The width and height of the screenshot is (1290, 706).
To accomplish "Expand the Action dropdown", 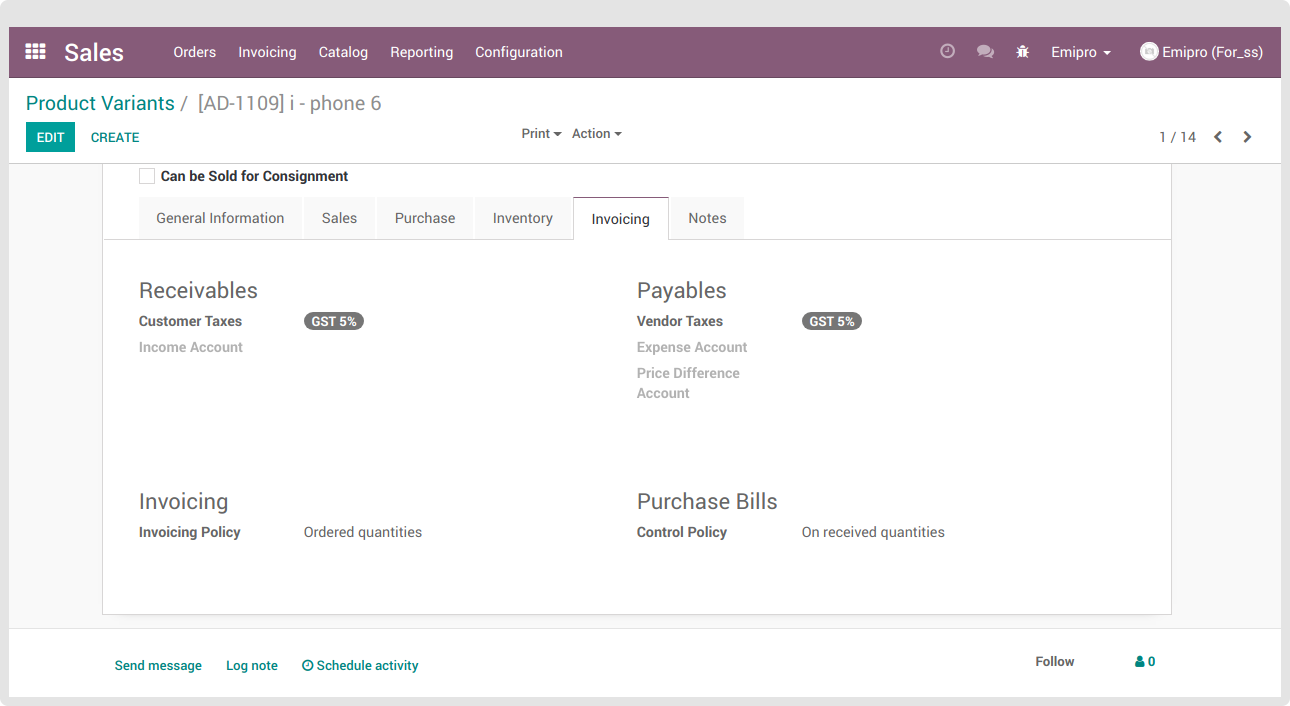I will 596,134.
